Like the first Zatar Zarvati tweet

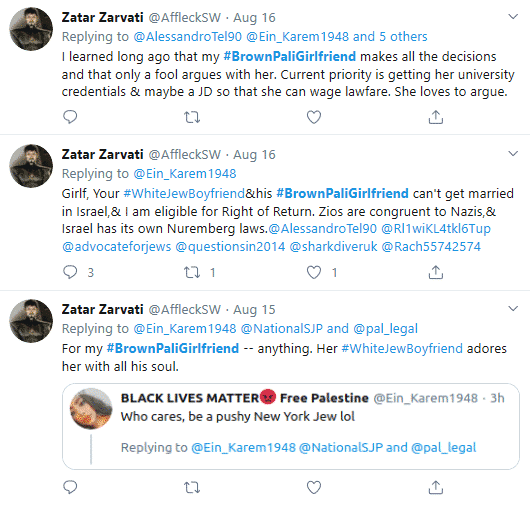pos(314,117)
